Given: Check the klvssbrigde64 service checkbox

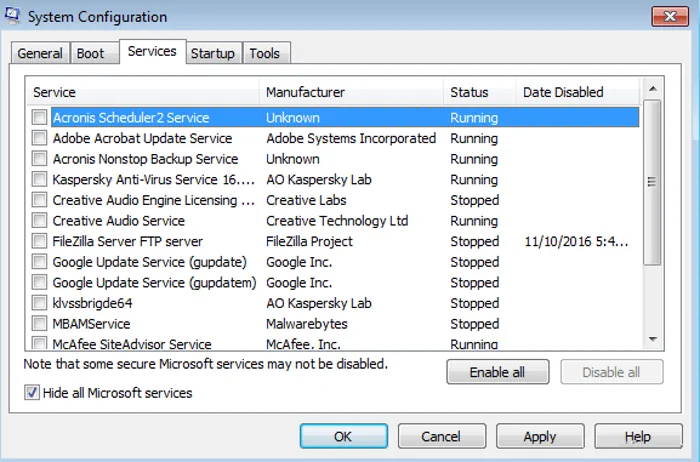Looking at the screenshot, I should (39, 303).
